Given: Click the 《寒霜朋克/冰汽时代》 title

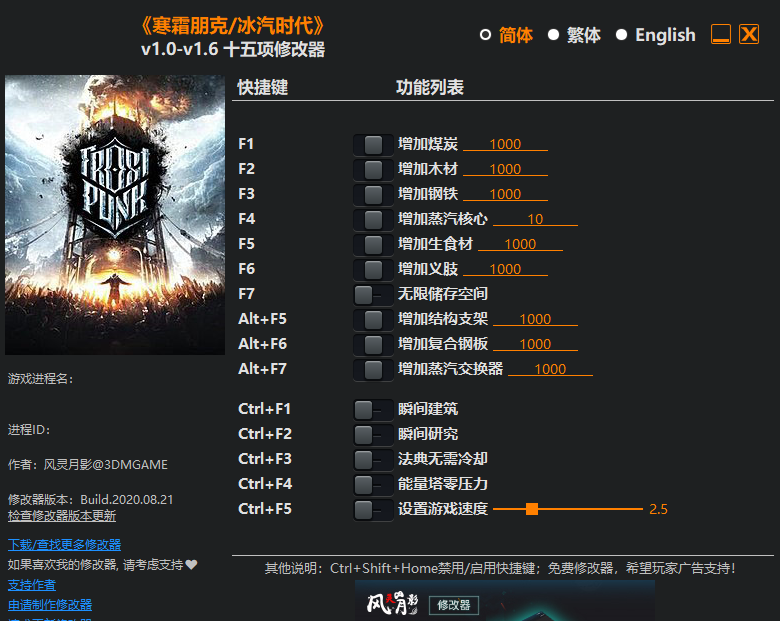Looking at the screenshot, I should pos(233,26).
